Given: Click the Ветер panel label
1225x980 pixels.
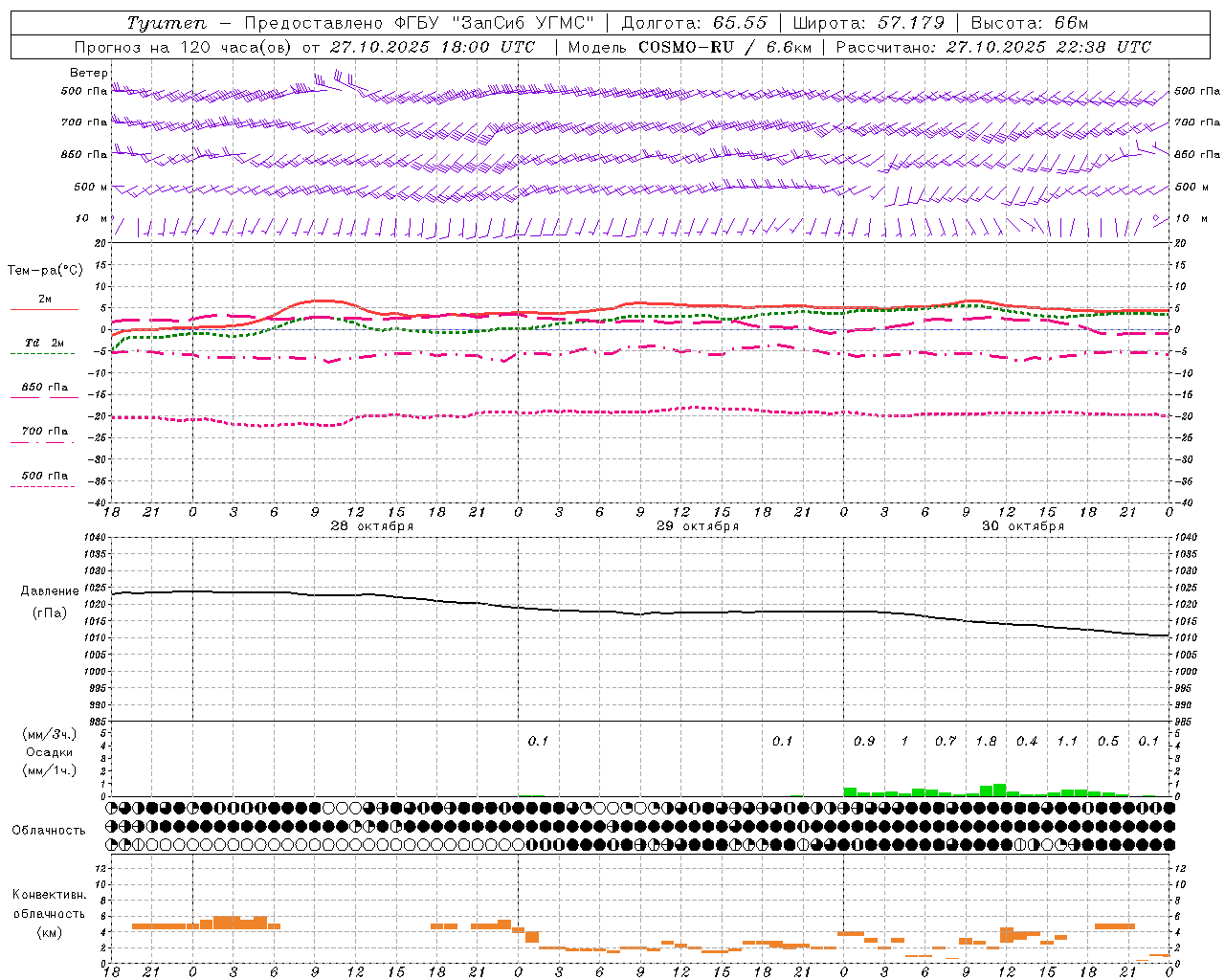Looking at the screenshot, I should pos(89,73).
